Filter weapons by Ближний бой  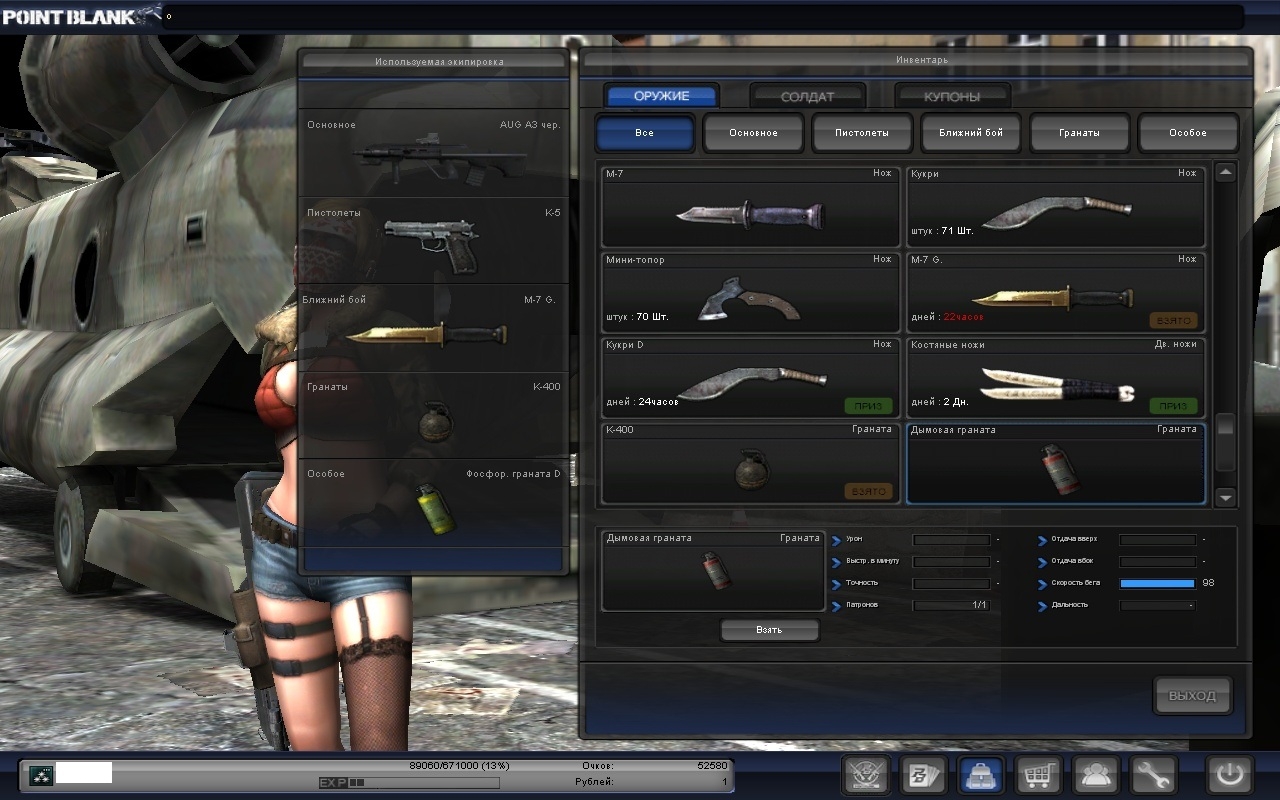(x=971, y=133)
